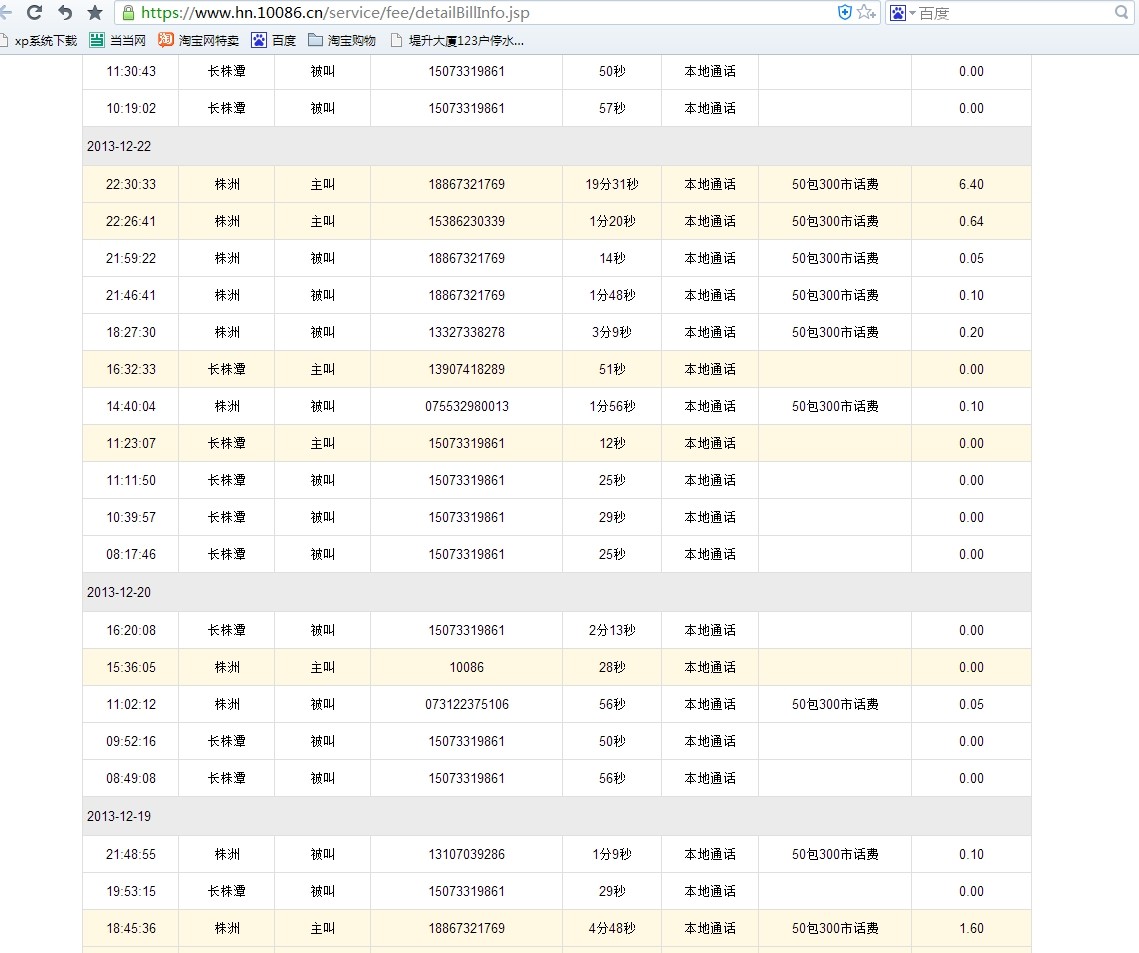Click the 百度 search input box
The width and height of the screenshot is (1139, 953).
[x=1010, y=13]
